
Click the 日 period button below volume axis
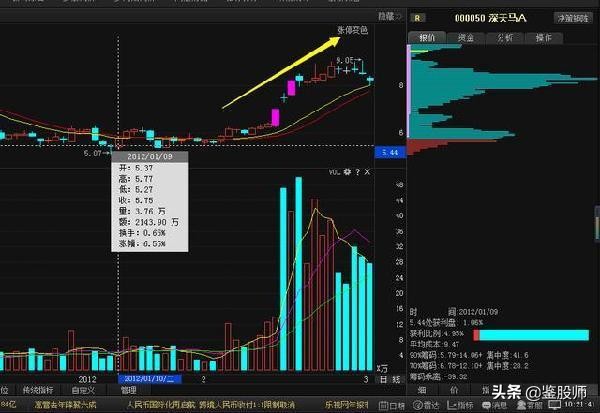point(383,379)
